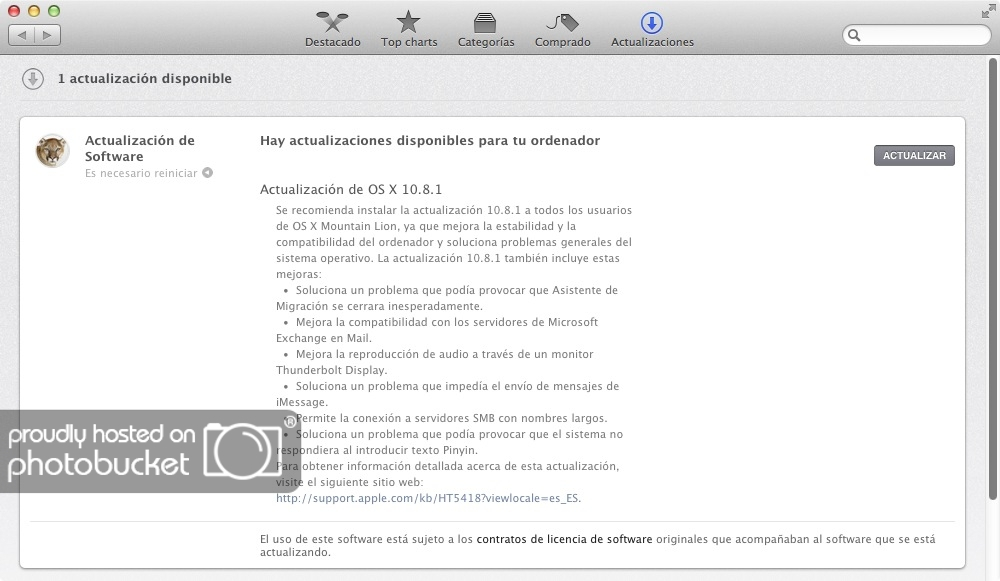Open the Actualizaciones download arrow icon
The height and width of the screenshot is (581, 1000).
651,23
